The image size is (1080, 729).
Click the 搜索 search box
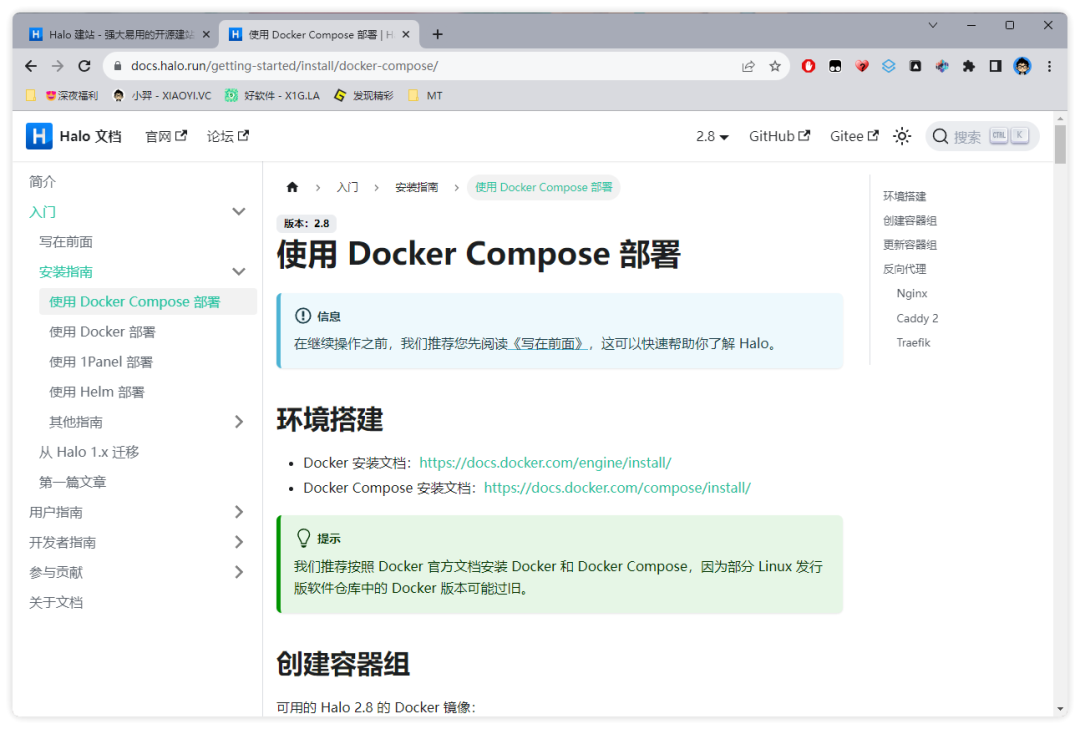(982, 136)
